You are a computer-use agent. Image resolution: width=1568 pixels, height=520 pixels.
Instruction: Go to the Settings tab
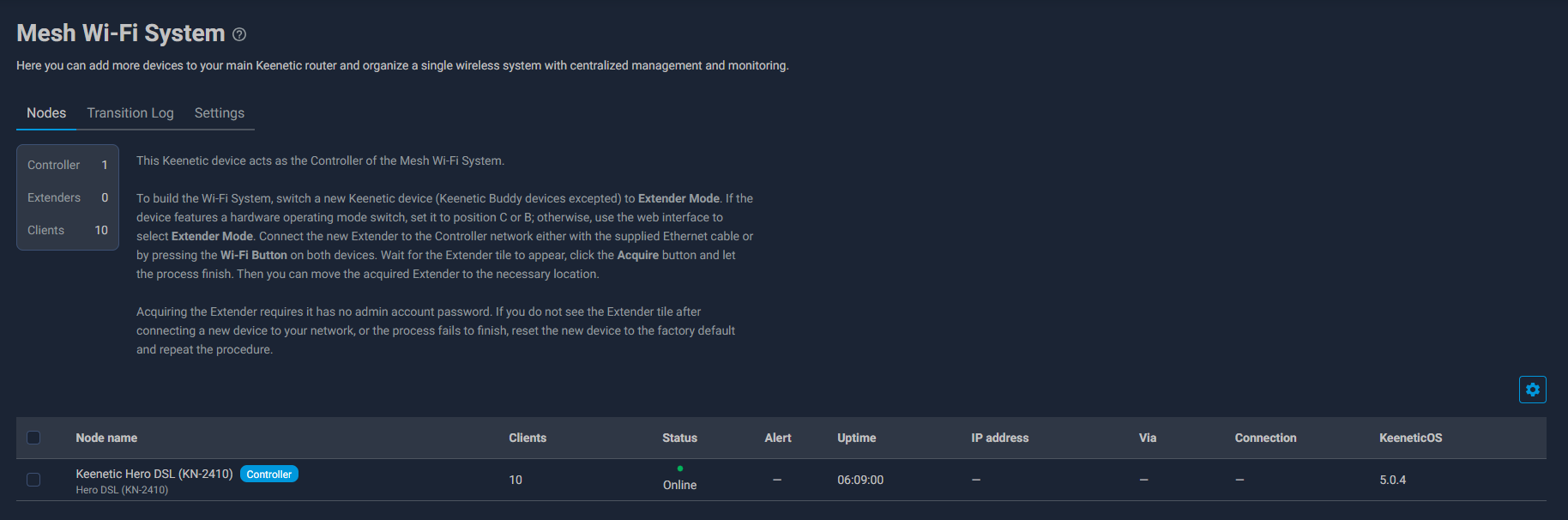click(x=220, y=113)
